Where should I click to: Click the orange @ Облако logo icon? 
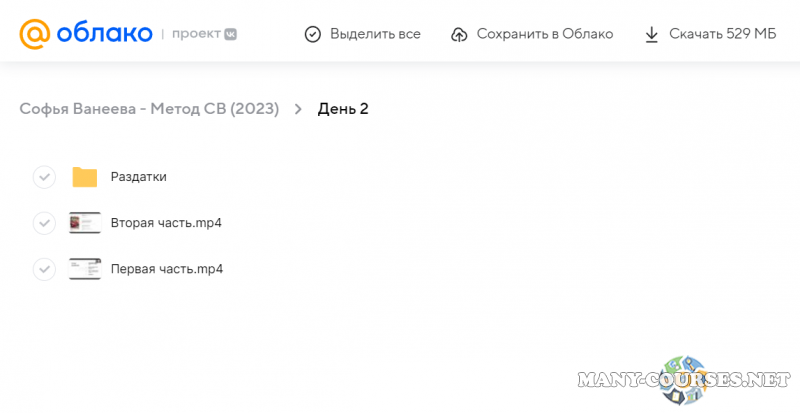pyautogui.click(x=35, y=34)
